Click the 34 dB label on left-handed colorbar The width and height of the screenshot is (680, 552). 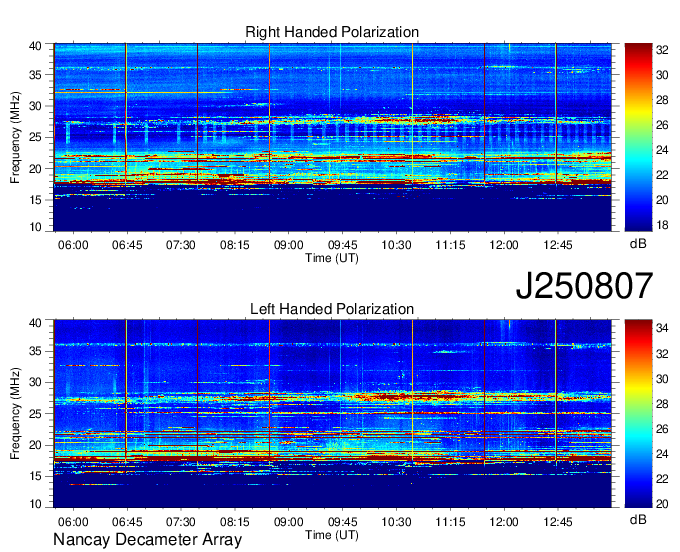pos(662,328)
